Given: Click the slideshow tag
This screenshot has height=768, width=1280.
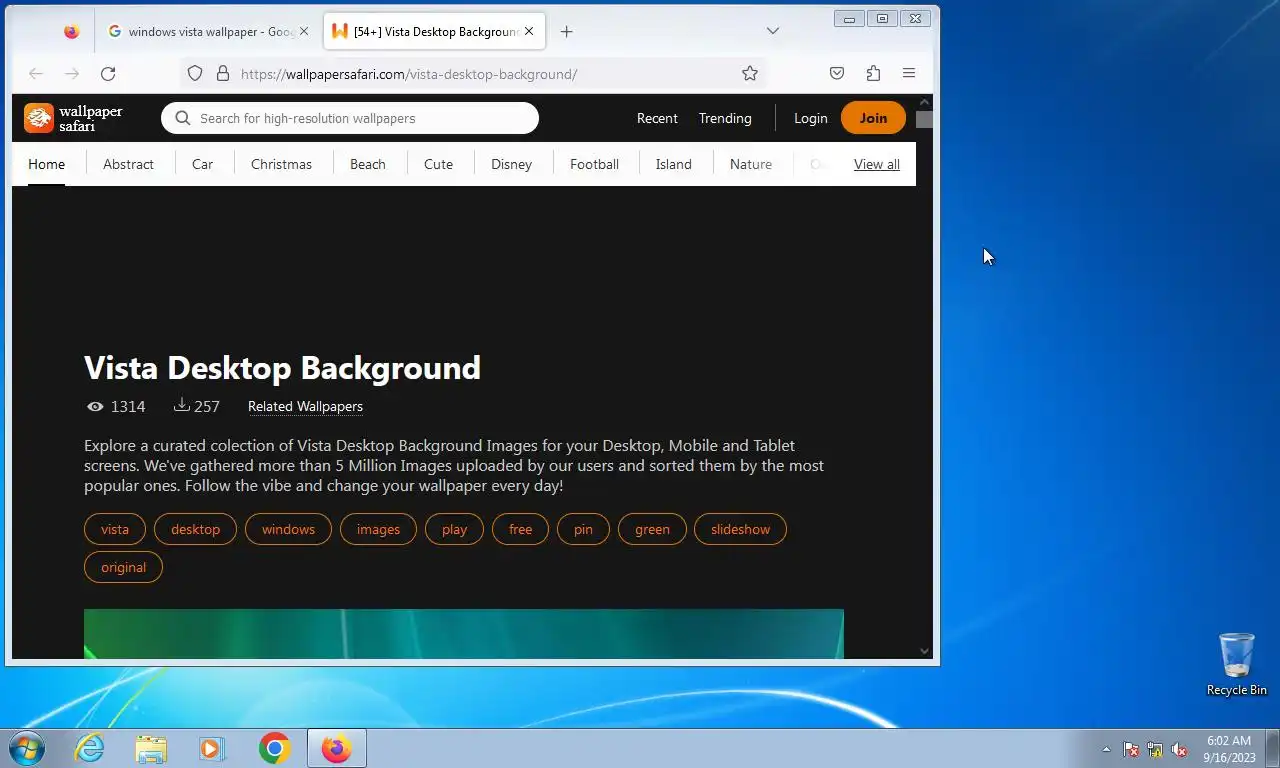Looking at the screenshot, I should [x=740, y=529].
